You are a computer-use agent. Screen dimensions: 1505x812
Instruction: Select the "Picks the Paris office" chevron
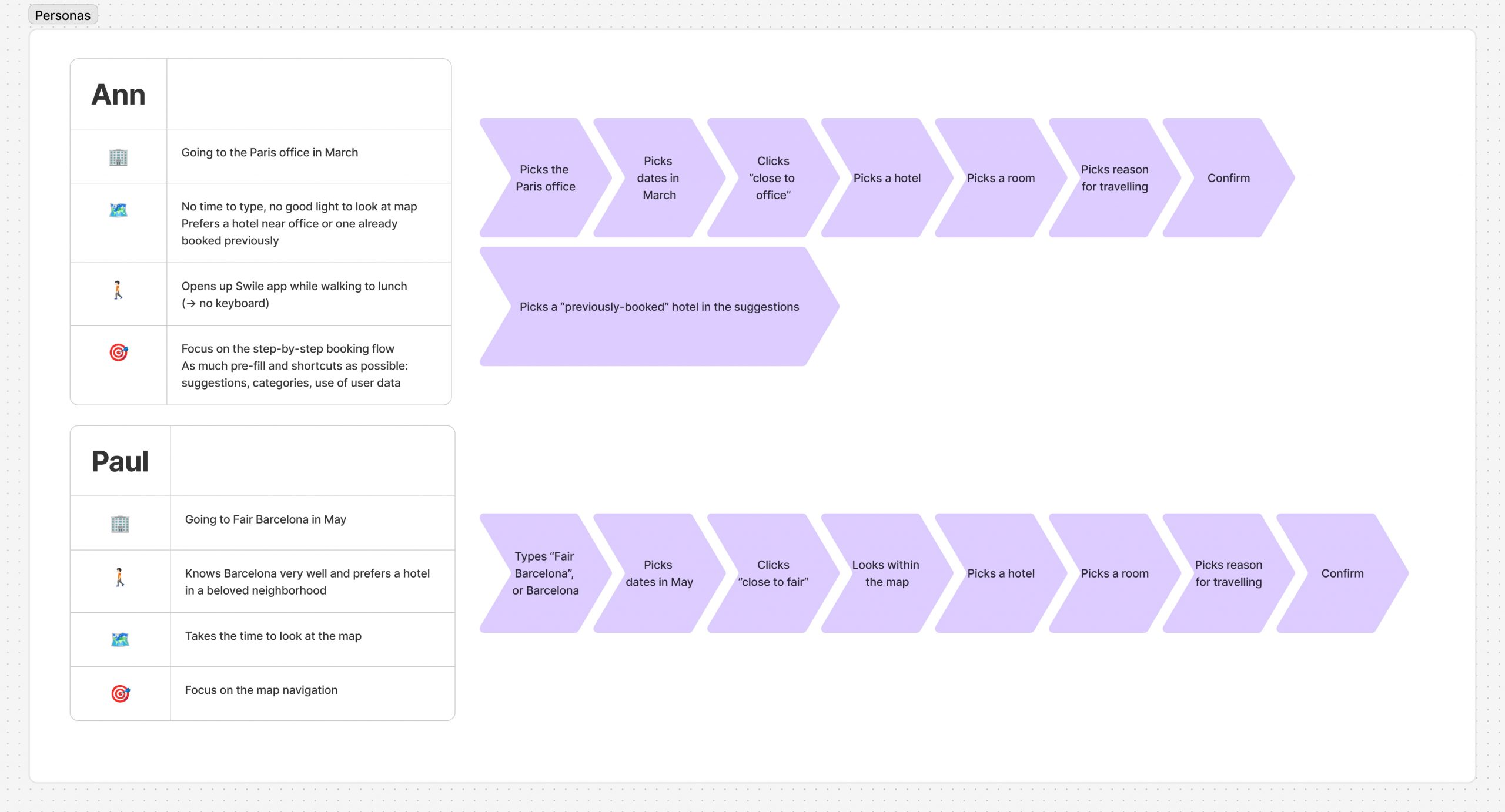click(x=545, y=178)
